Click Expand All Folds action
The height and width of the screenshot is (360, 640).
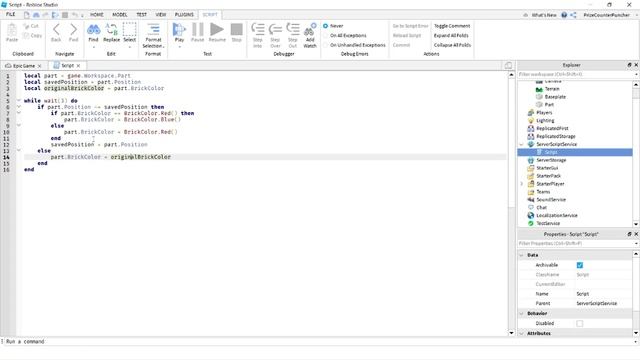(x=451, y=36)
